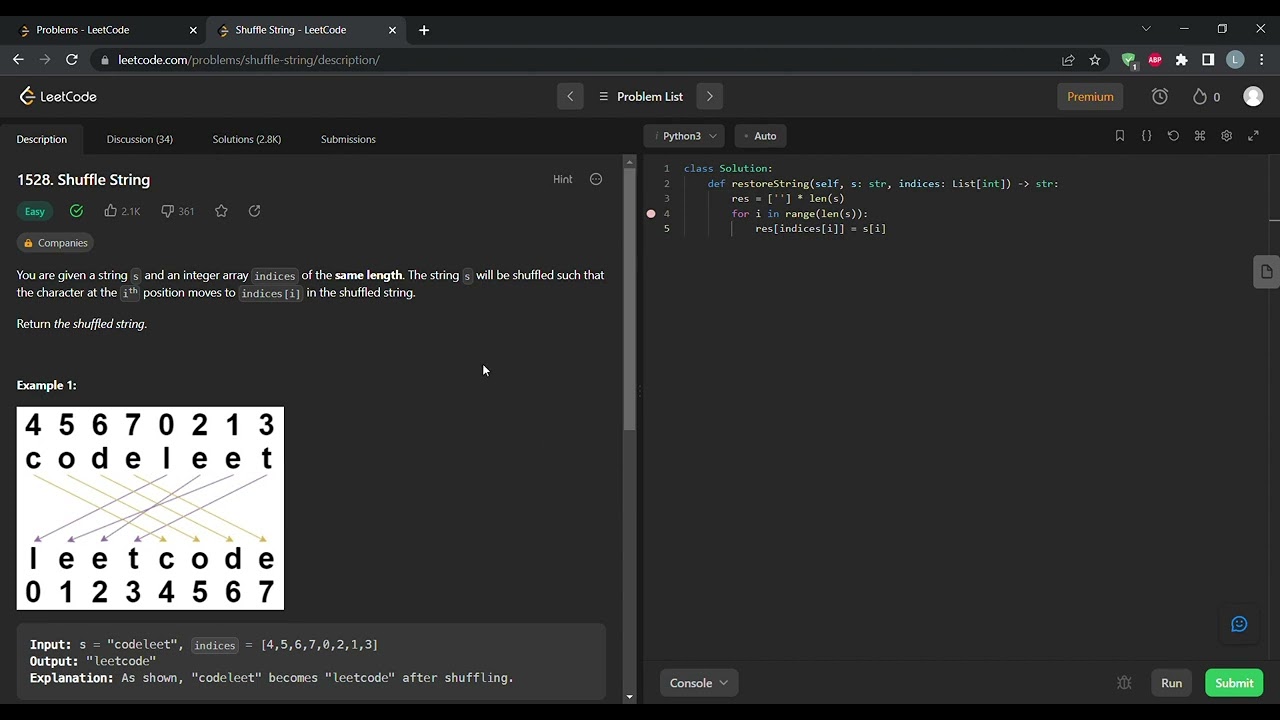
Task: Open Problem List panel
Action: (641, 96)
